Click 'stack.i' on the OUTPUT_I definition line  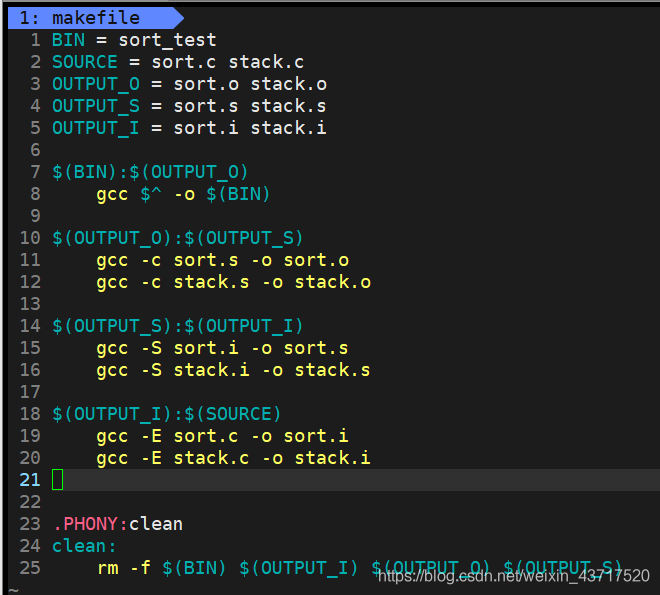[289, 128]
